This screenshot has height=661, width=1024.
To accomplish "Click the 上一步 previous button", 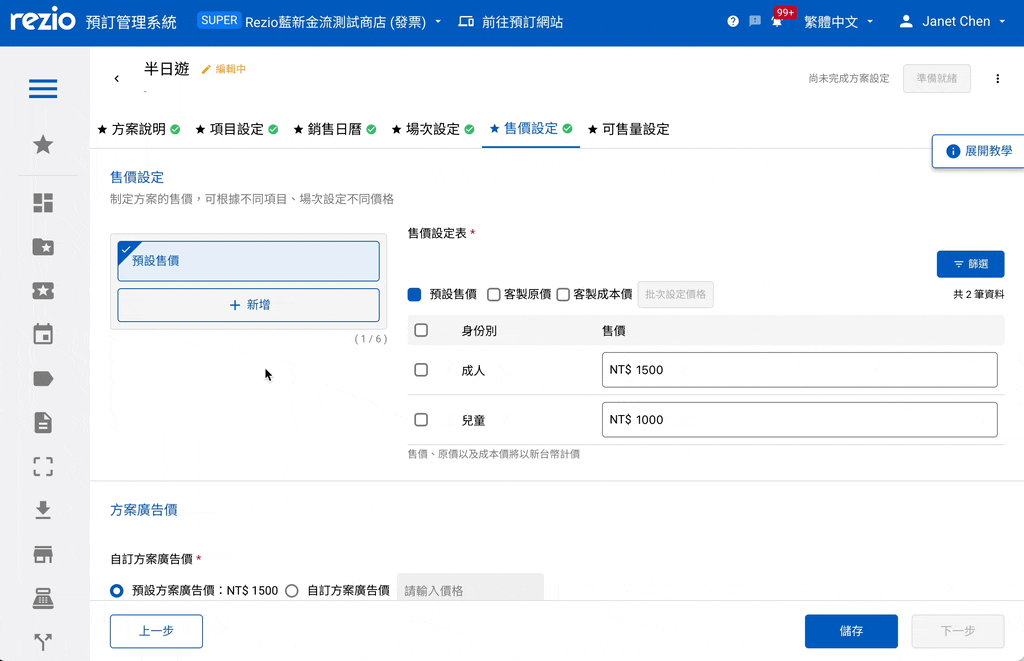I will 156,631.
